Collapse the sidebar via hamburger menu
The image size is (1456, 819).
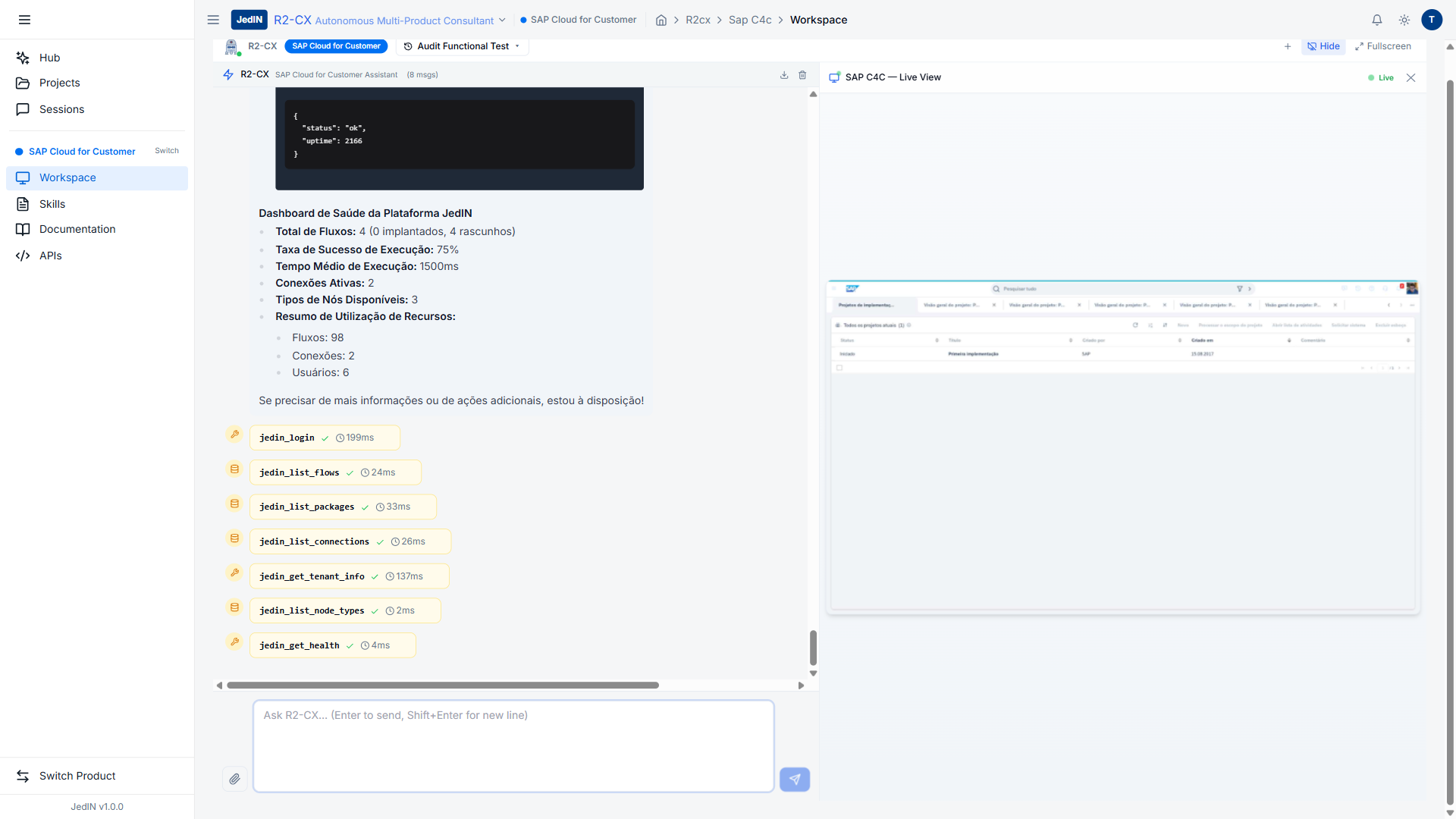tap(24, 20)
